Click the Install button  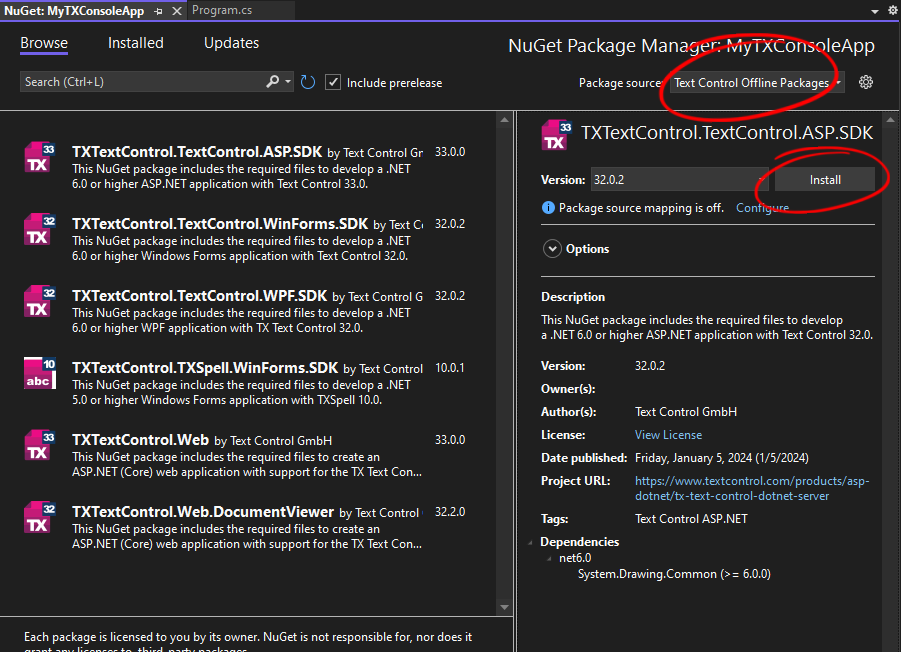click(x=825, y=180)
